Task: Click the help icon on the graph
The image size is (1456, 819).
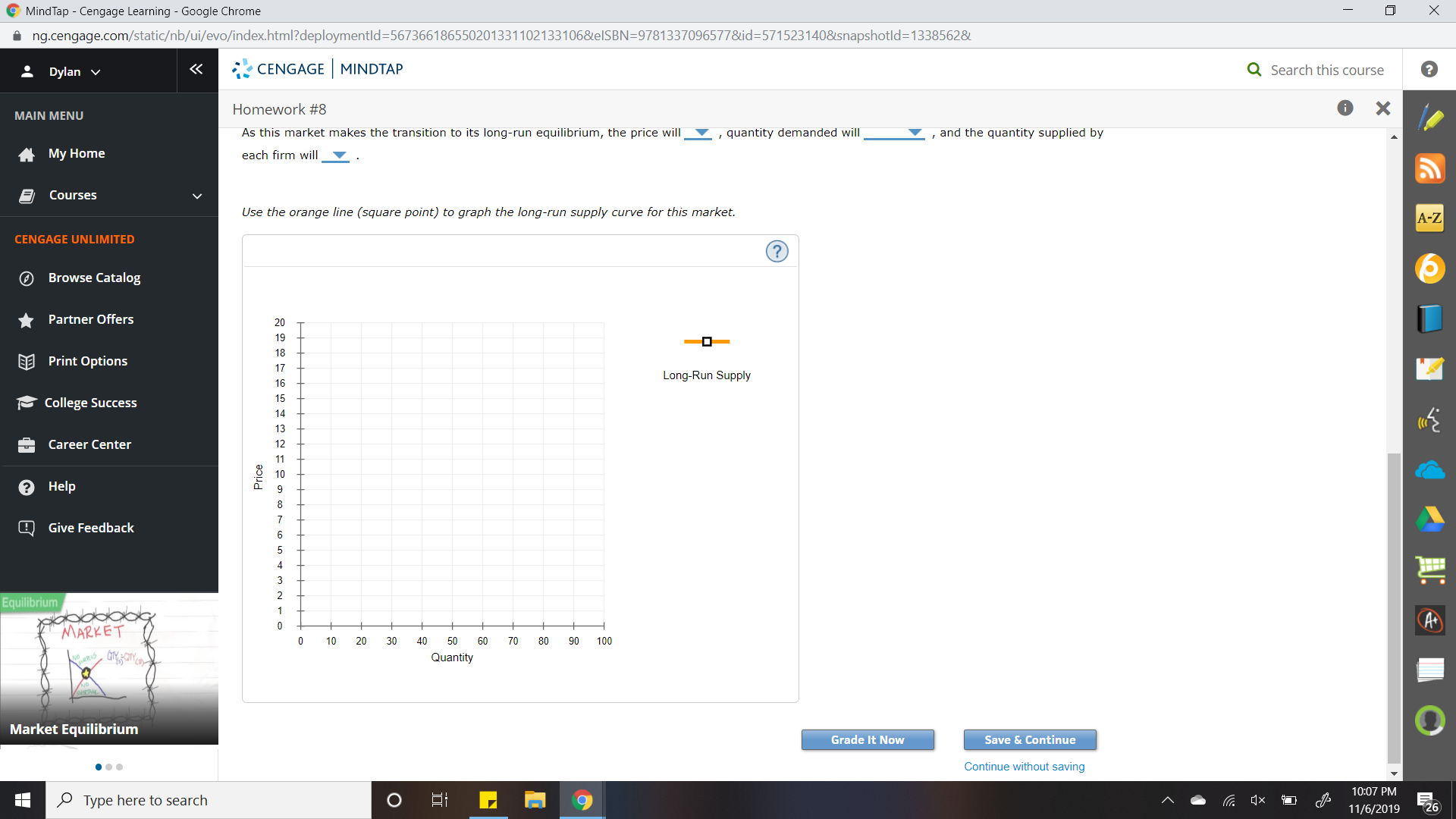Action: [x=777, y=251]
